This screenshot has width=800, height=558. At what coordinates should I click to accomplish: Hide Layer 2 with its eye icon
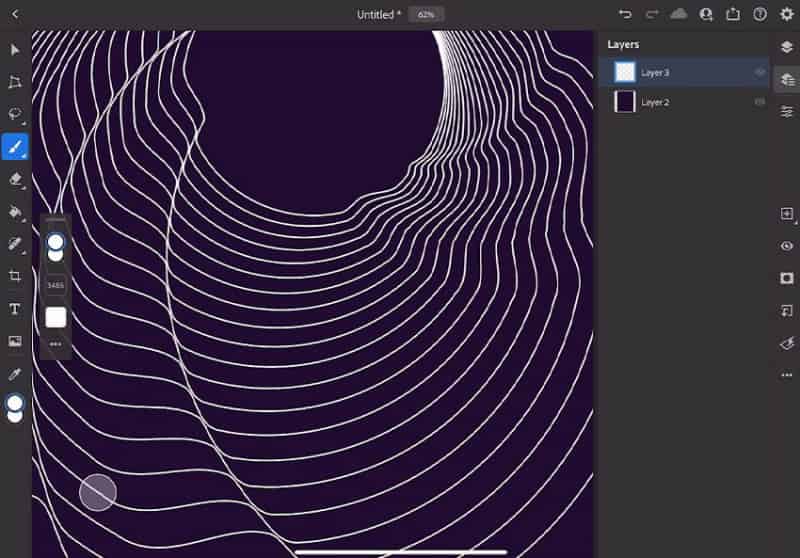tap(760, 102)
